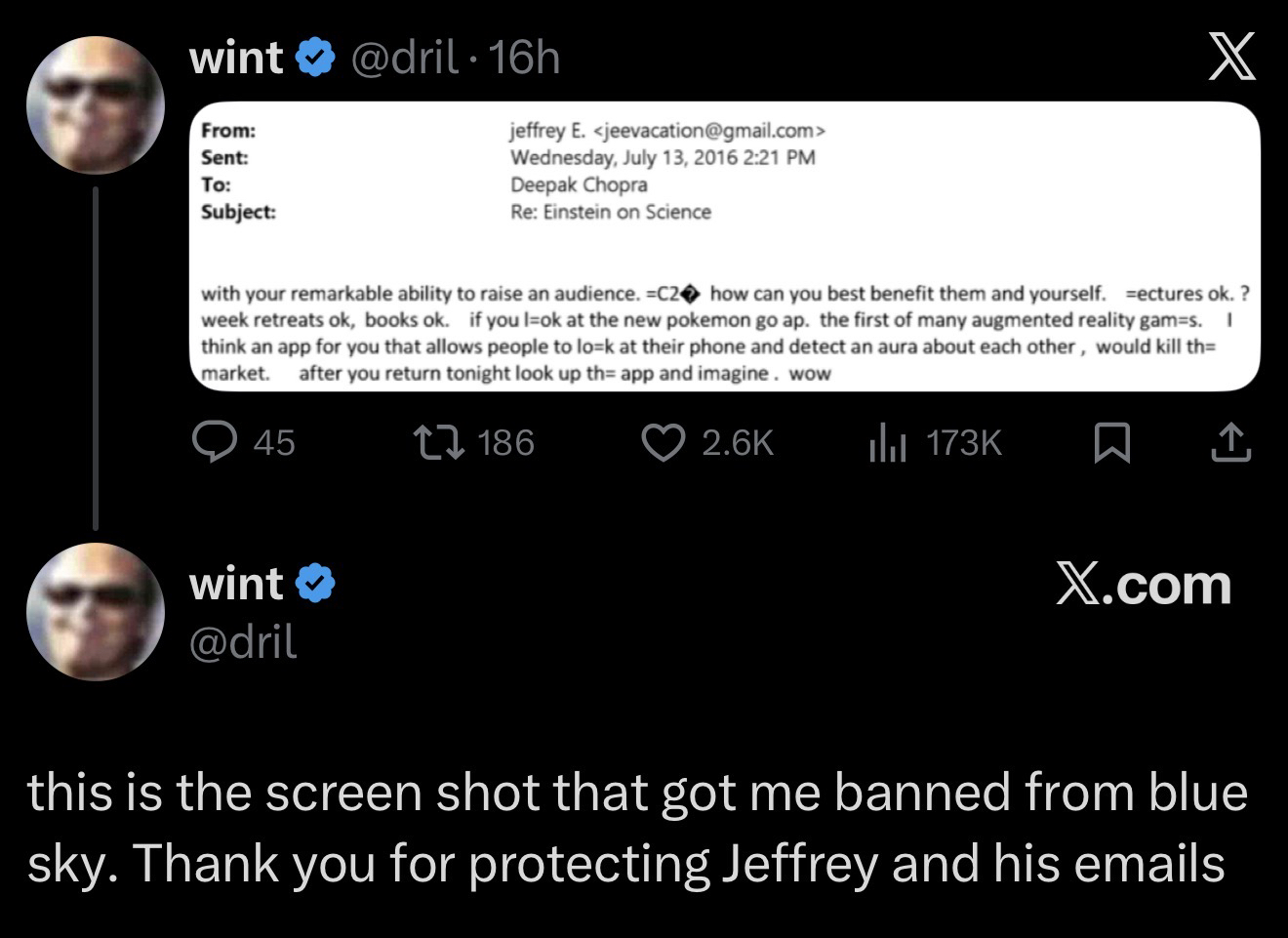
Task: Bookmark the tweet
Action: (1111, 443)
